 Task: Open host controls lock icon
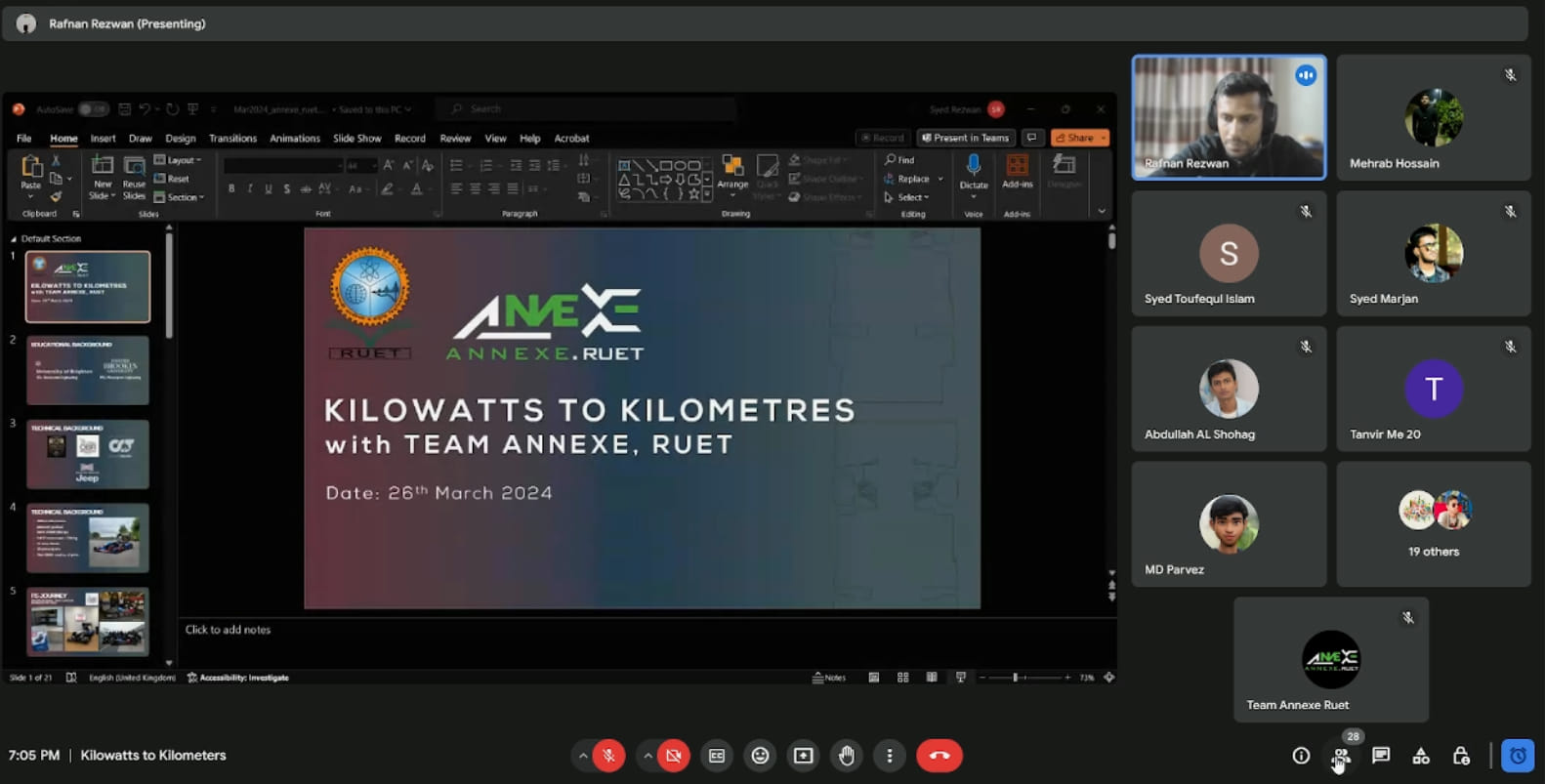[x=1461, y=756]
